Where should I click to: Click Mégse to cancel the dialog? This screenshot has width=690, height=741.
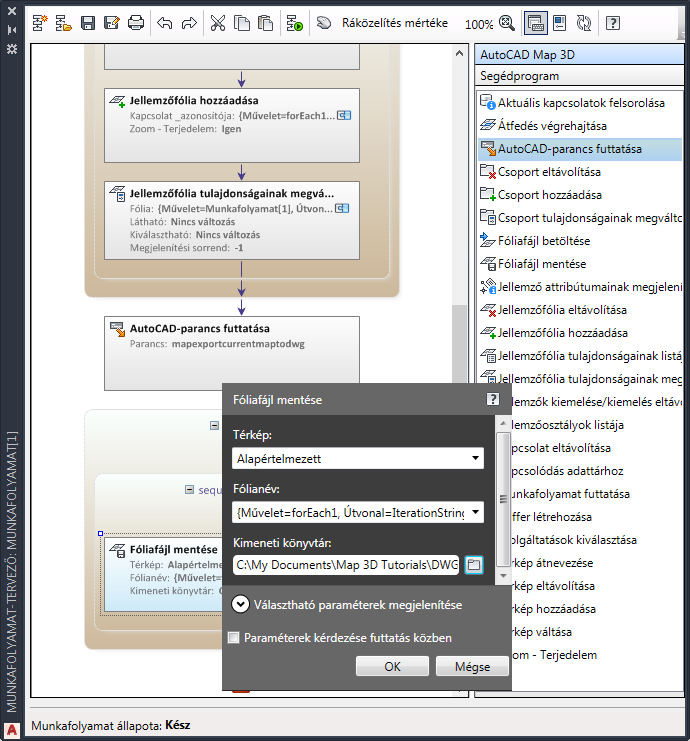[472, 666]
